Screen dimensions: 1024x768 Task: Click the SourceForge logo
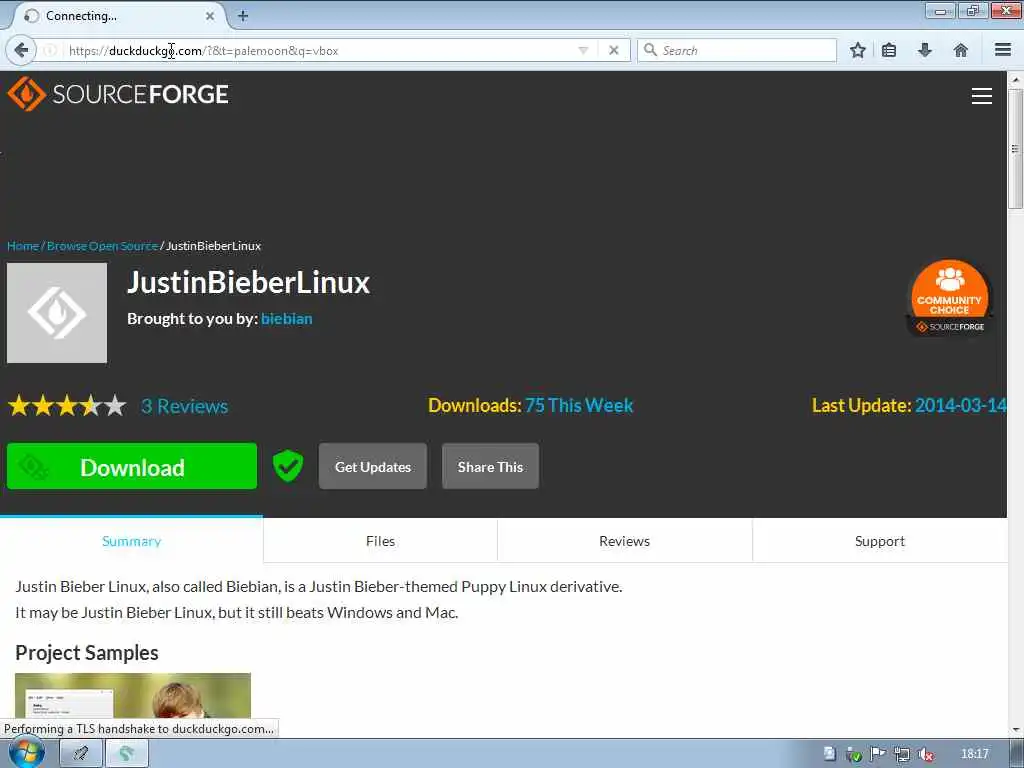click(118, 94)
